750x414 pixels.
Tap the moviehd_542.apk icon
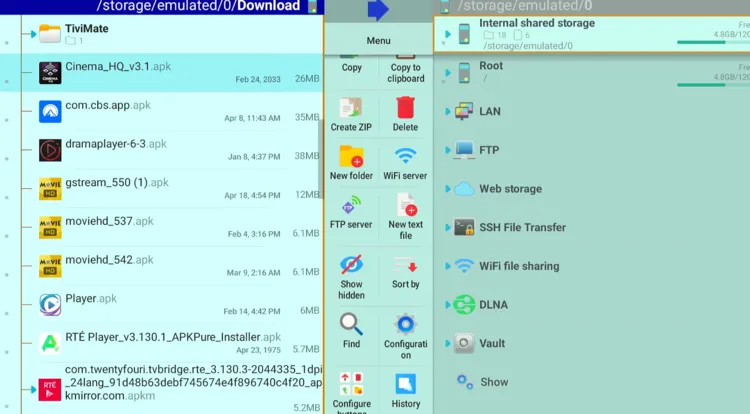(50, 266)
